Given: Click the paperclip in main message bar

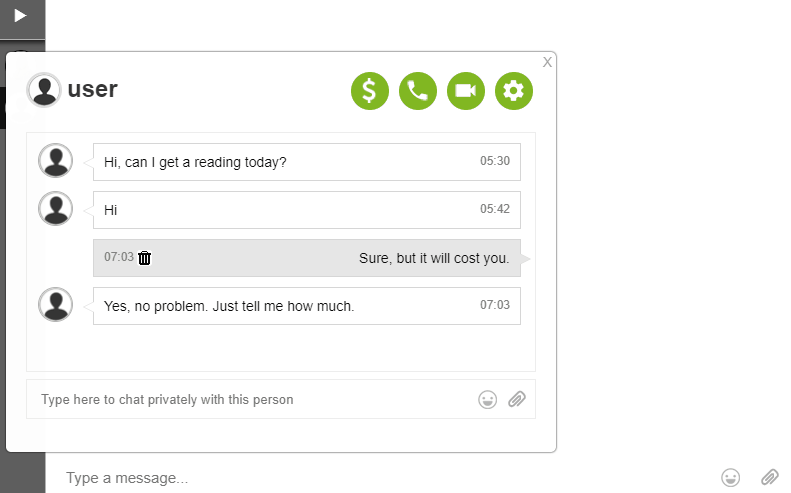Looking at the screenshot, I should coord(770,477).
